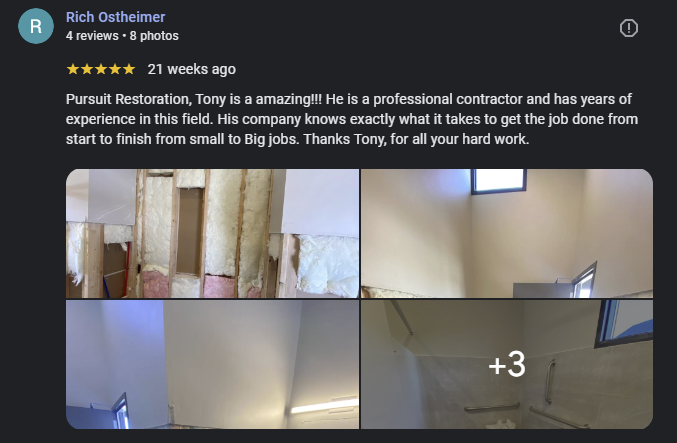Click the "Pursuit Restoration" text in the review
The image size is (677, 443).
(127, 99)
